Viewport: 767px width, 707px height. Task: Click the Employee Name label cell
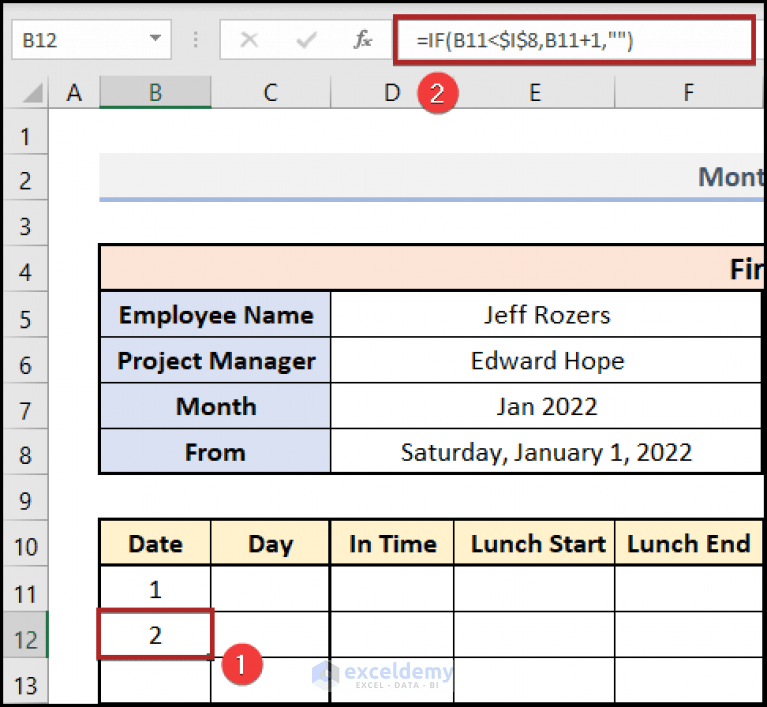tap(216, 315)
